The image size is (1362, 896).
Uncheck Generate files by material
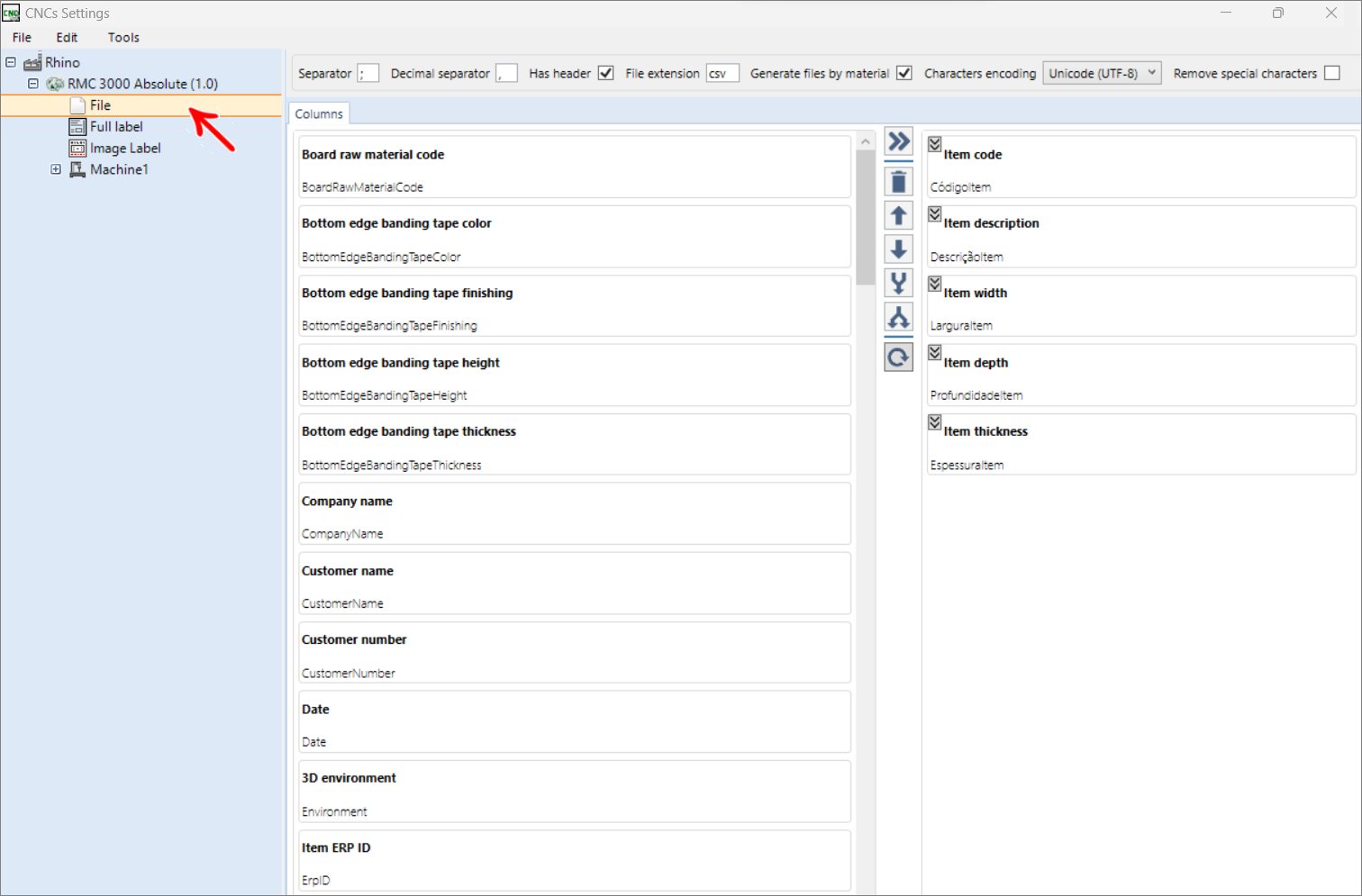(x=904, y=73)
